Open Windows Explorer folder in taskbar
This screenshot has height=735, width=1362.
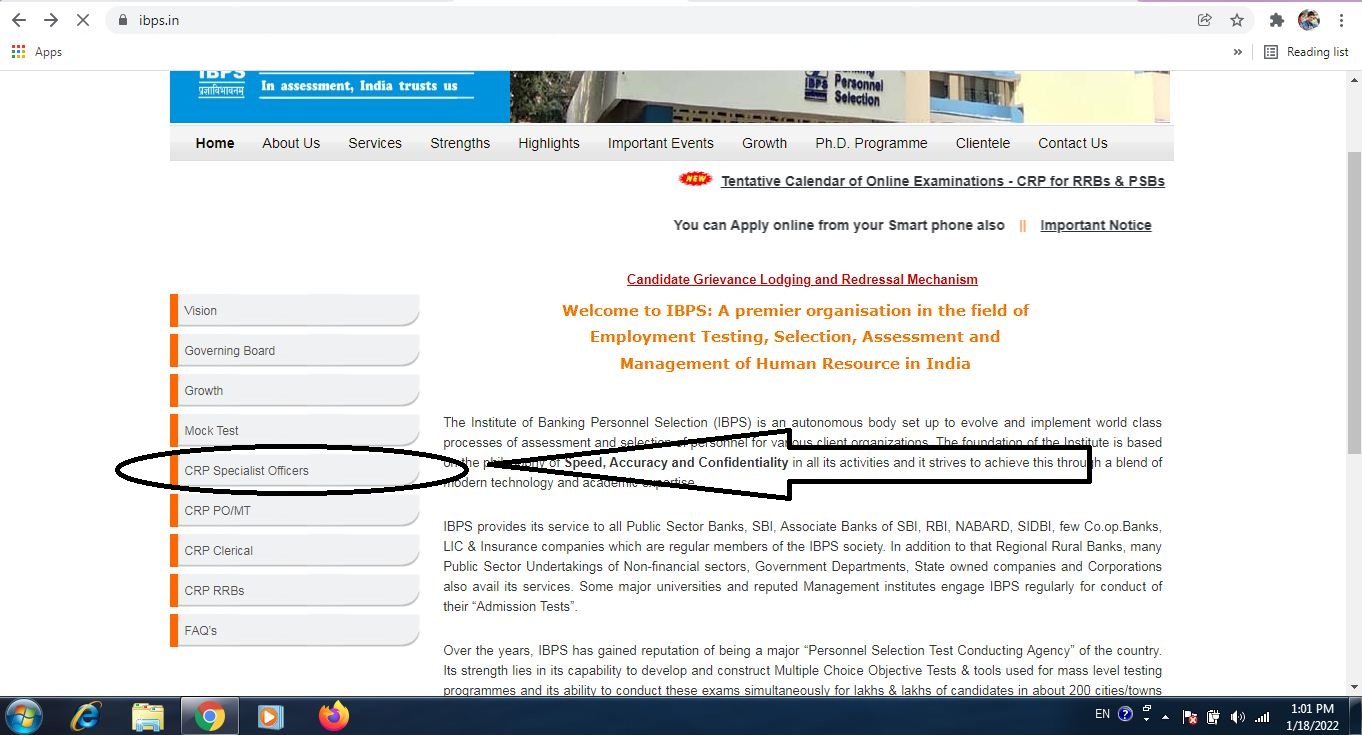[148, 716]
